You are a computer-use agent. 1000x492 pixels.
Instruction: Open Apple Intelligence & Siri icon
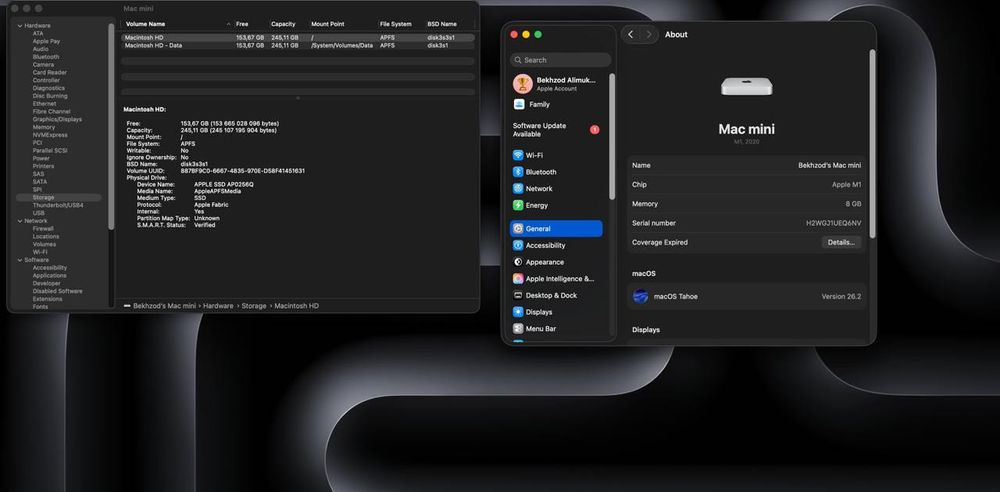pyautogui.click(x=518, y=279)
